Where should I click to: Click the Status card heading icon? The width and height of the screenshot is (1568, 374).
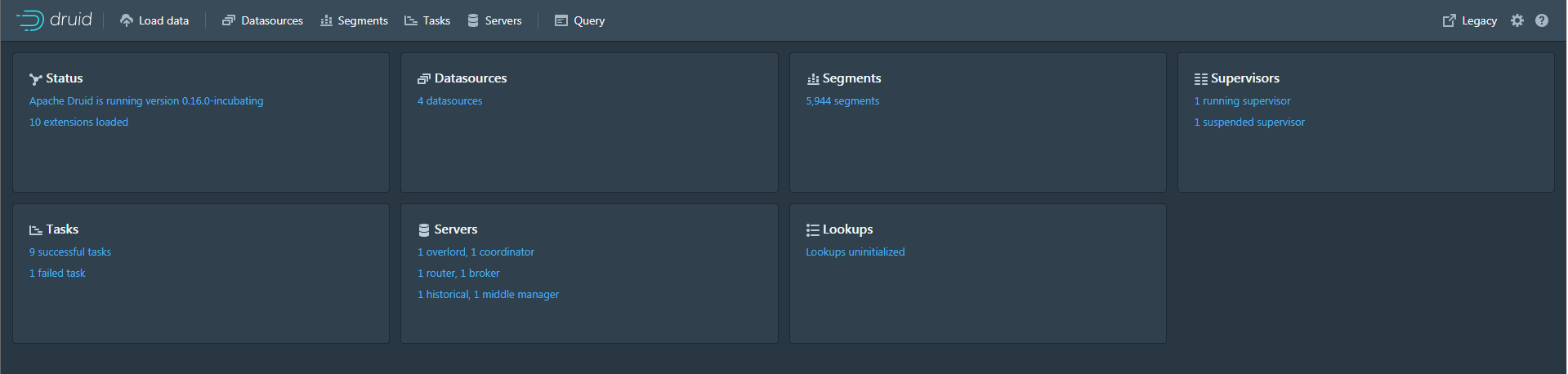coord(35,79)
